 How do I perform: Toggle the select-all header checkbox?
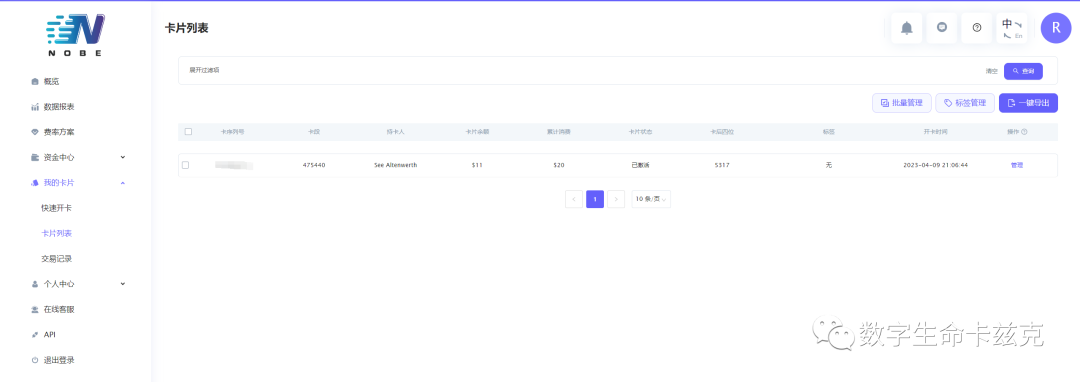click(x=189, y=131)
